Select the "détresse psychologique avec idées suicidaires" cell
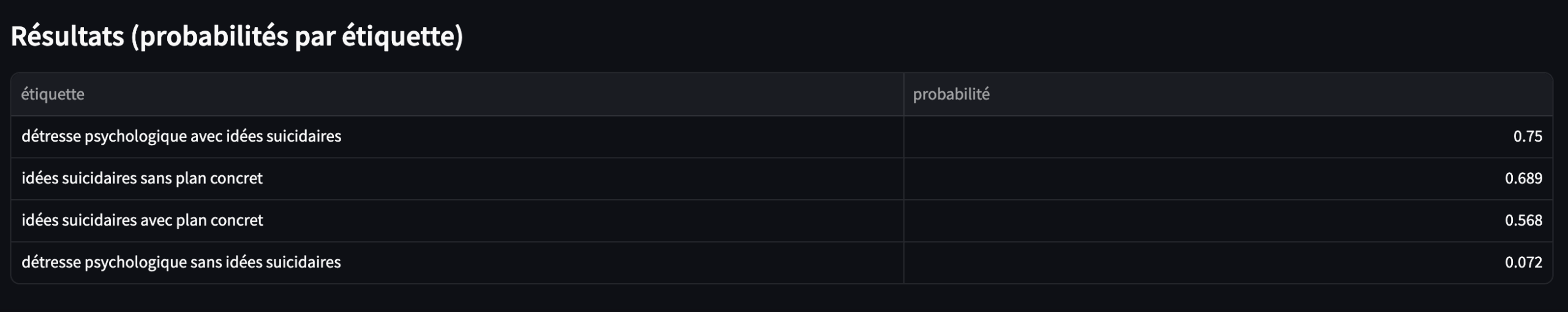The width and height of the screenshot is (1568, 312). [181, 136]
